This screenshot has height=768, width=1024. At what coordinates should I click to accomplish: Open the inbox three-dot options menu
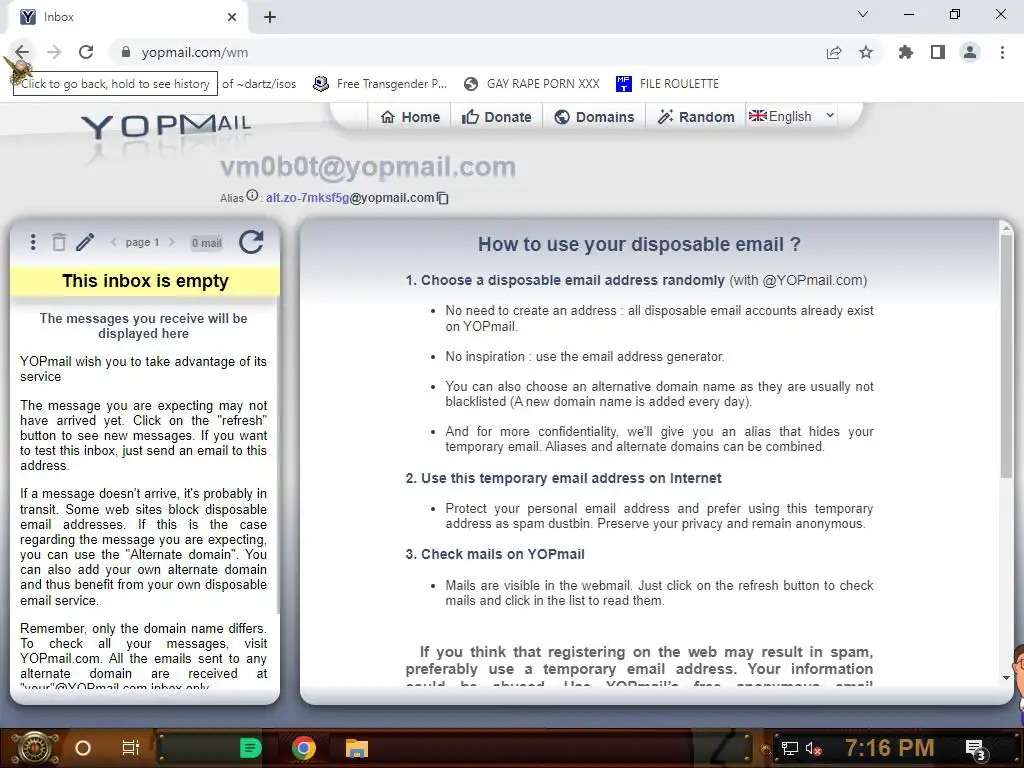(x=33, y=242)
